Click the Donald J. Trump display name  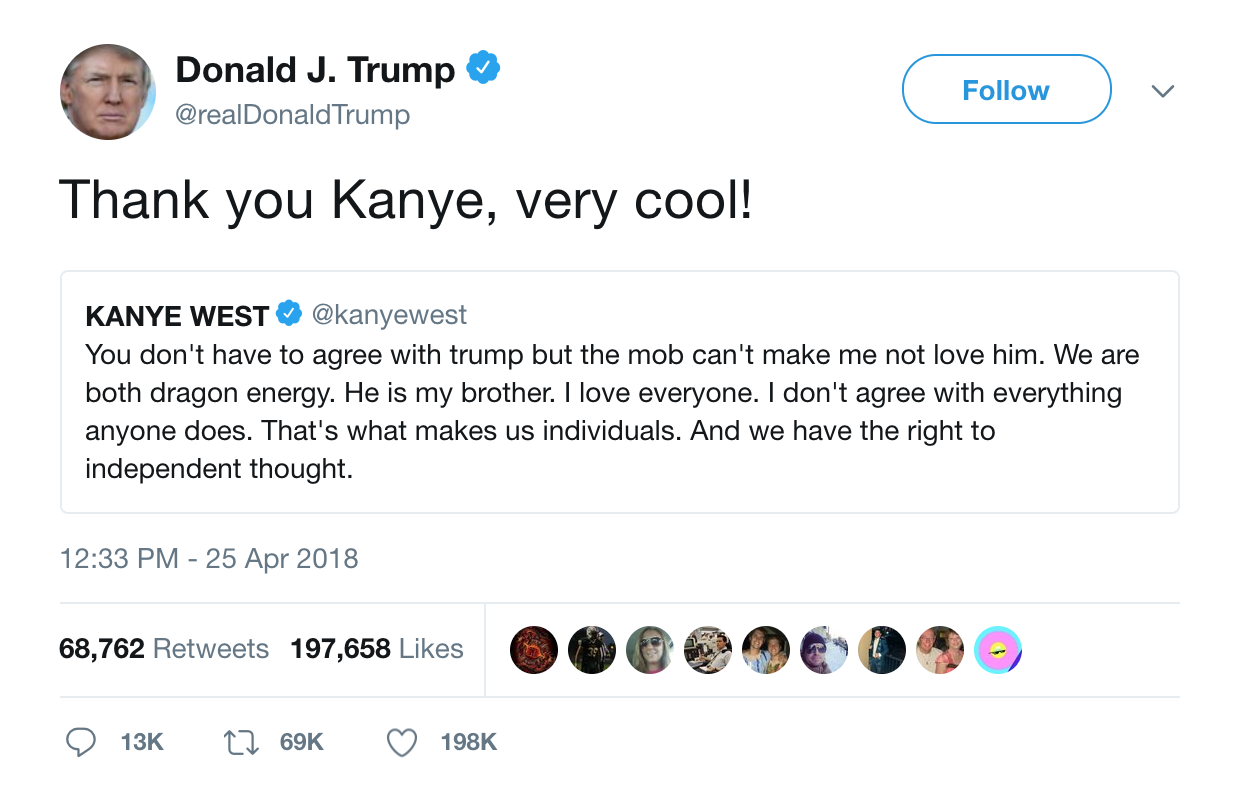click(x=315, y=69)
